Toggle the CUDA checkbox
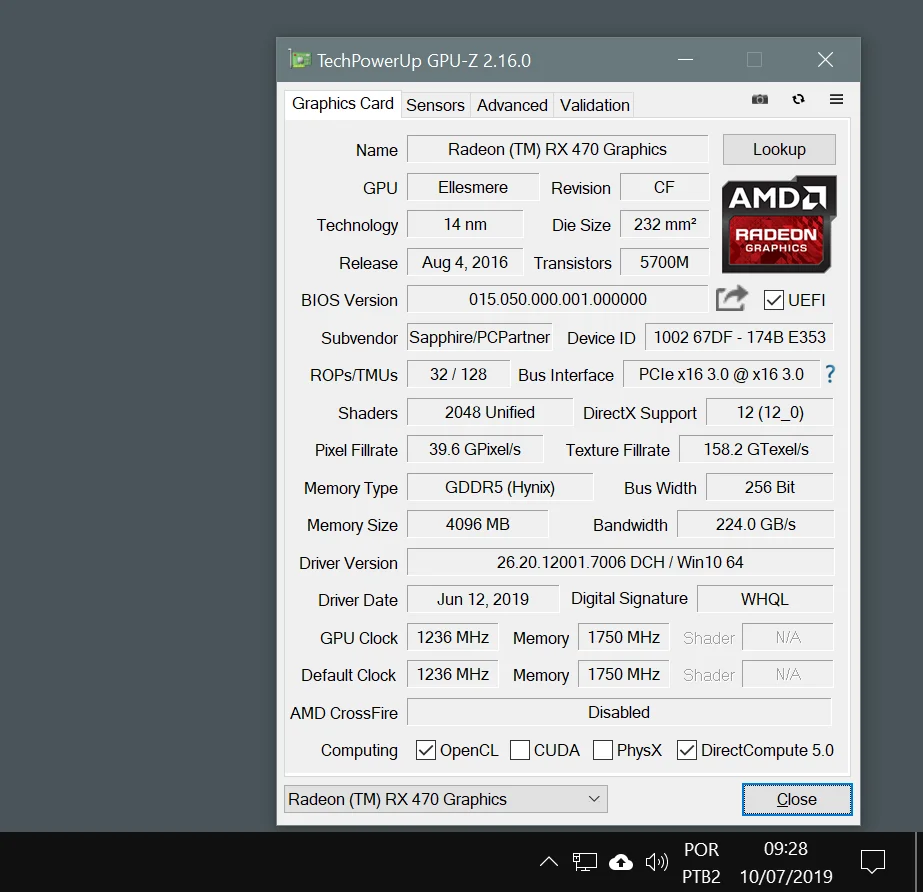923x892 pixels. [519, 750]
